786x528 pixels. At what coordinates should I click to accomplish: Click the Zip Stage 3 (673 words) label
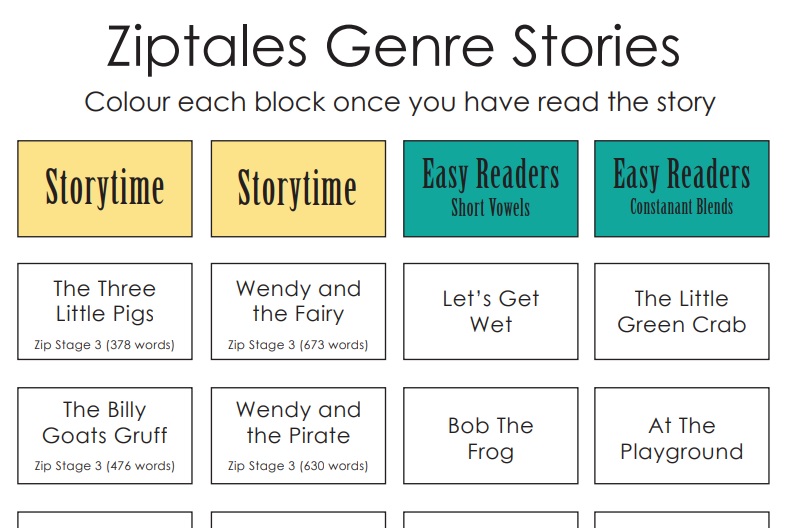coord(298,345)
